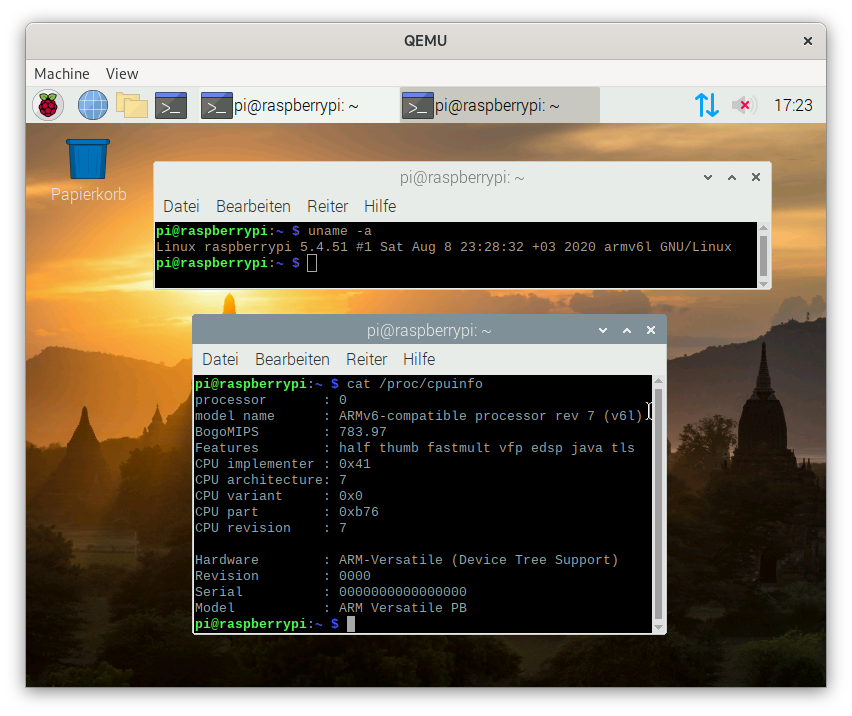Close the QEMU window
Screen dimensions: 852x716
pos(808,41)
